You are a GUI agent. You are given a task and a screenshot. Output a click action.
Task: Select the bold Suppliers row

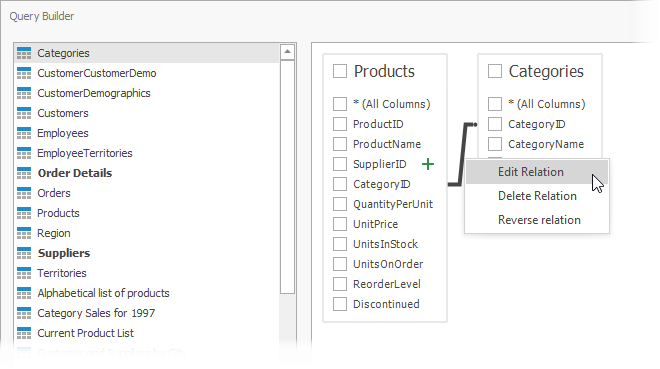click(147, 253)
